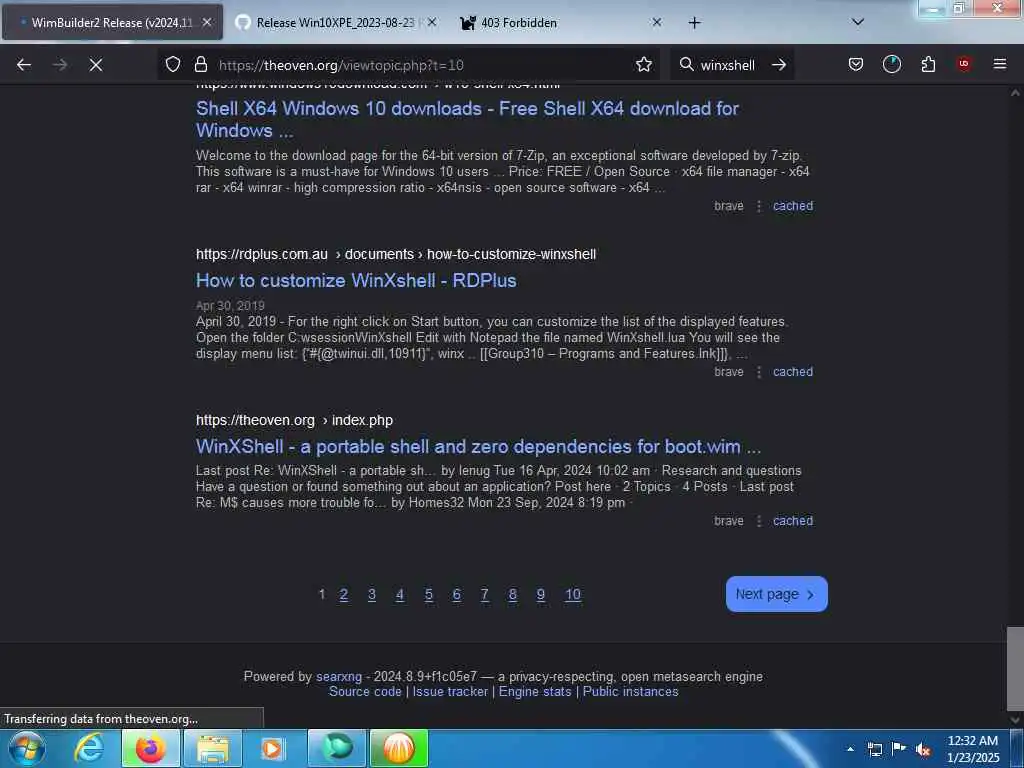Launch Internet Explorer from taskbar
1024x768 pixels.
pyautogui.click(x=89, y=748)
